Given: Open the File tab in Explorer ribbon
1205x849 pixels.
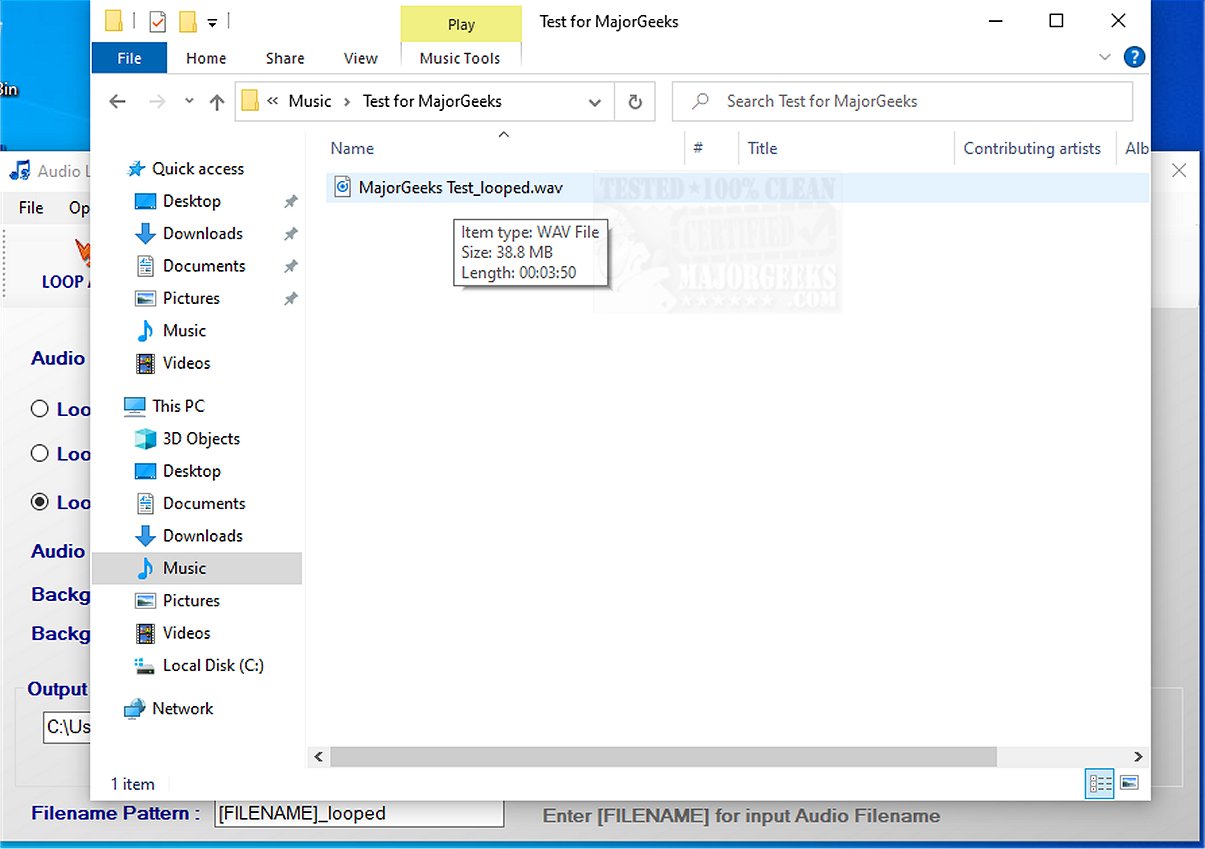Looking at the screenshot, I should pyautogui.click(x=129, y=58).
